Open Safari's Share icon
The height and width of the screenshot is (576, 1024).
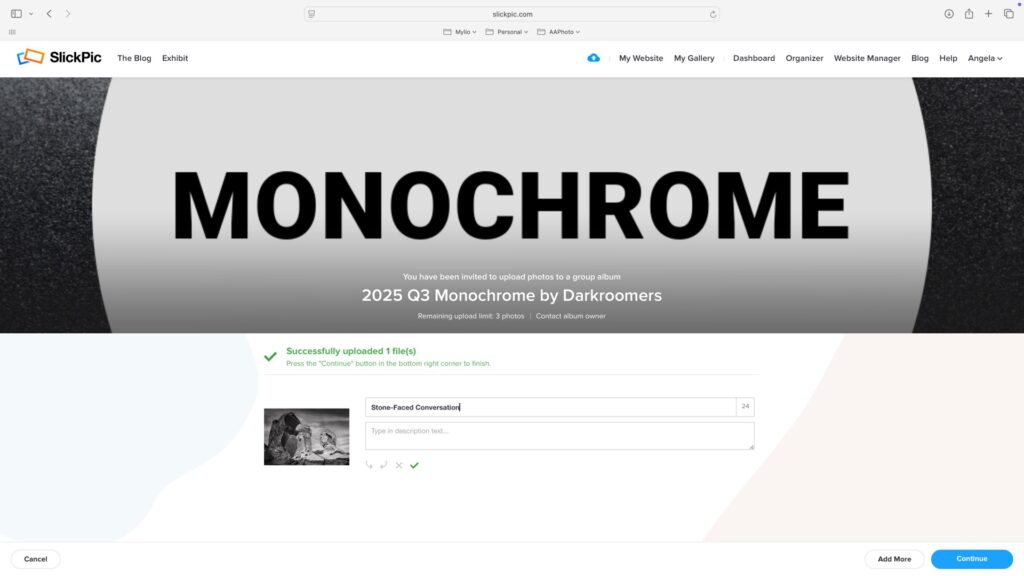coord(968,14)
